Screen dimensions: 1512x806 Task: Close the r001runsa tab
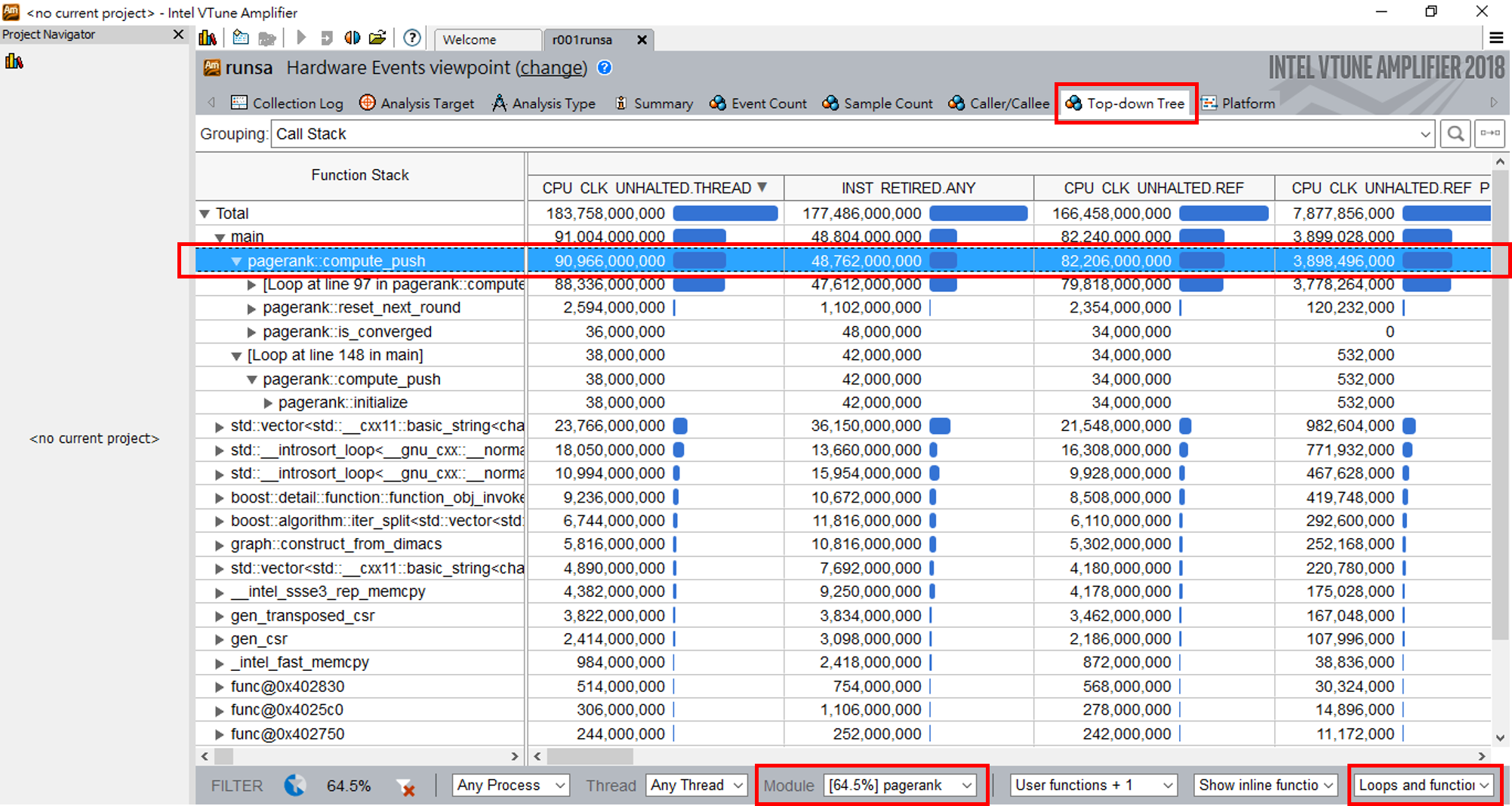tap(642, 40)
